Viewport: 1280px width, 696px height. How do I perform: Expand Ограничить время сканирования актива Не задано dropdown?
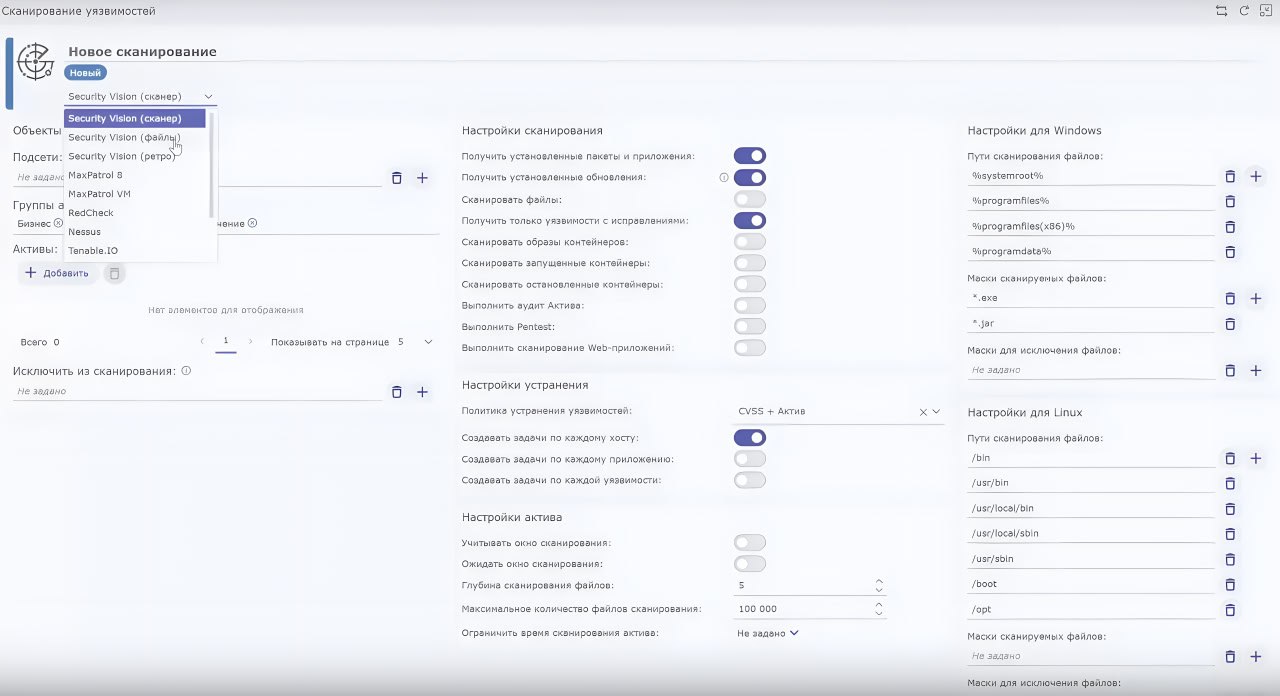click(x=768, y=633)
